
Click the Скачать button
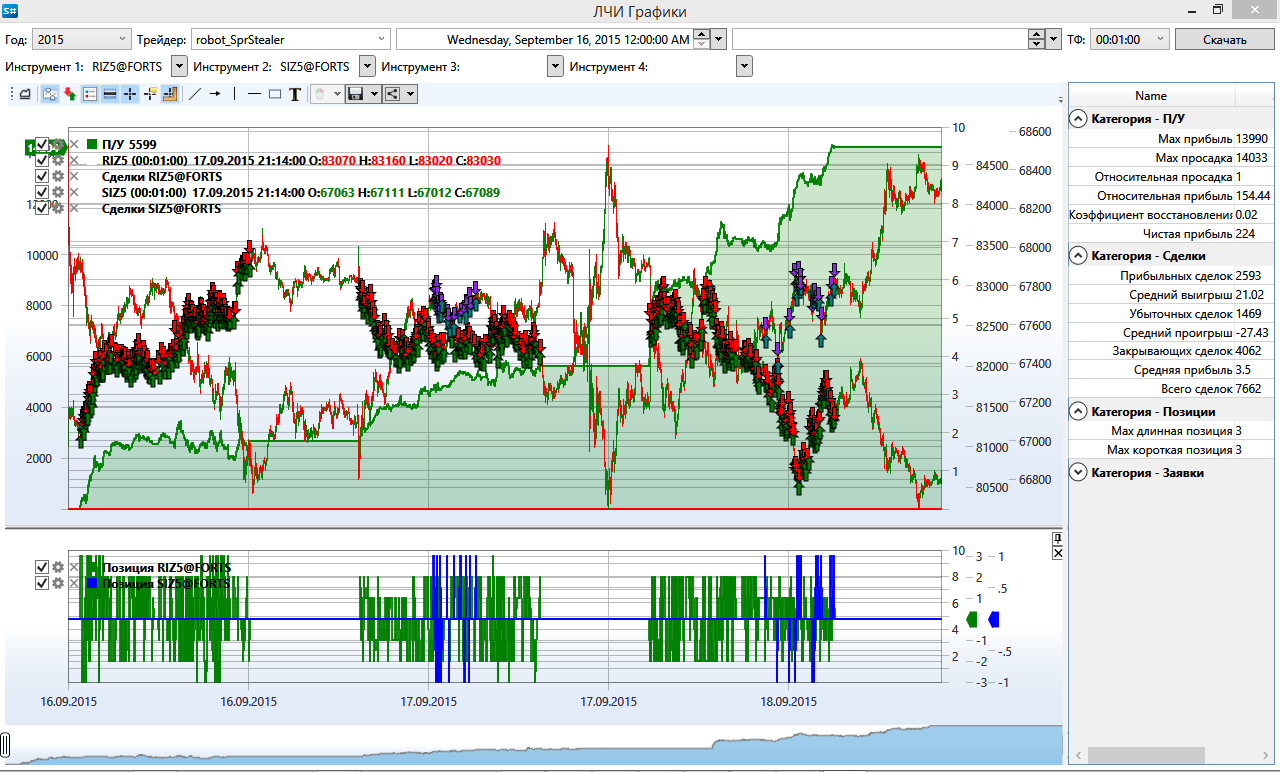(1224, 39)
